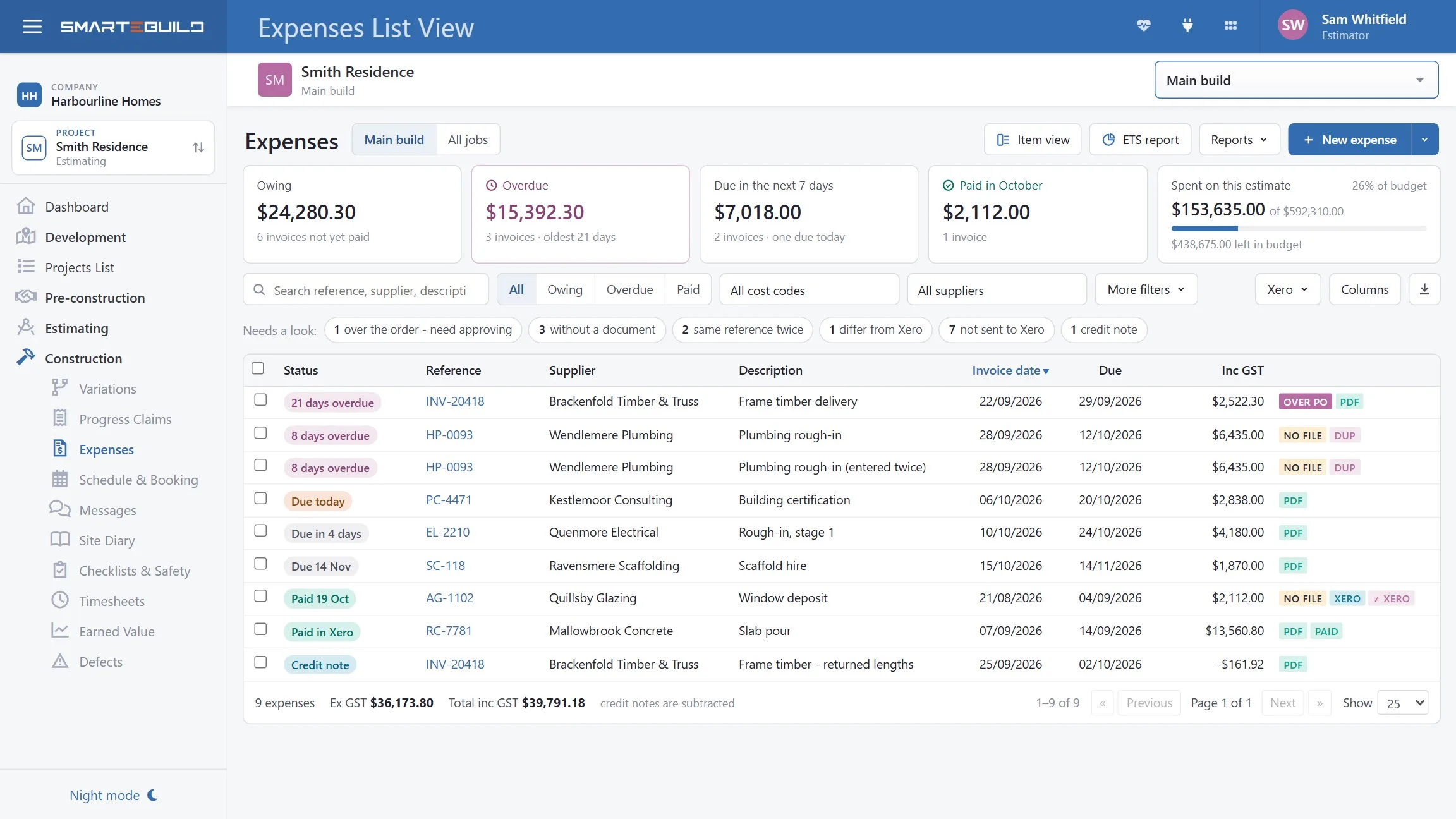Image resolution: width=1456 pixels, height=819 pixels.
Task: Open Schedule & Booking in sidebar
Action: [x=138, y=480]
